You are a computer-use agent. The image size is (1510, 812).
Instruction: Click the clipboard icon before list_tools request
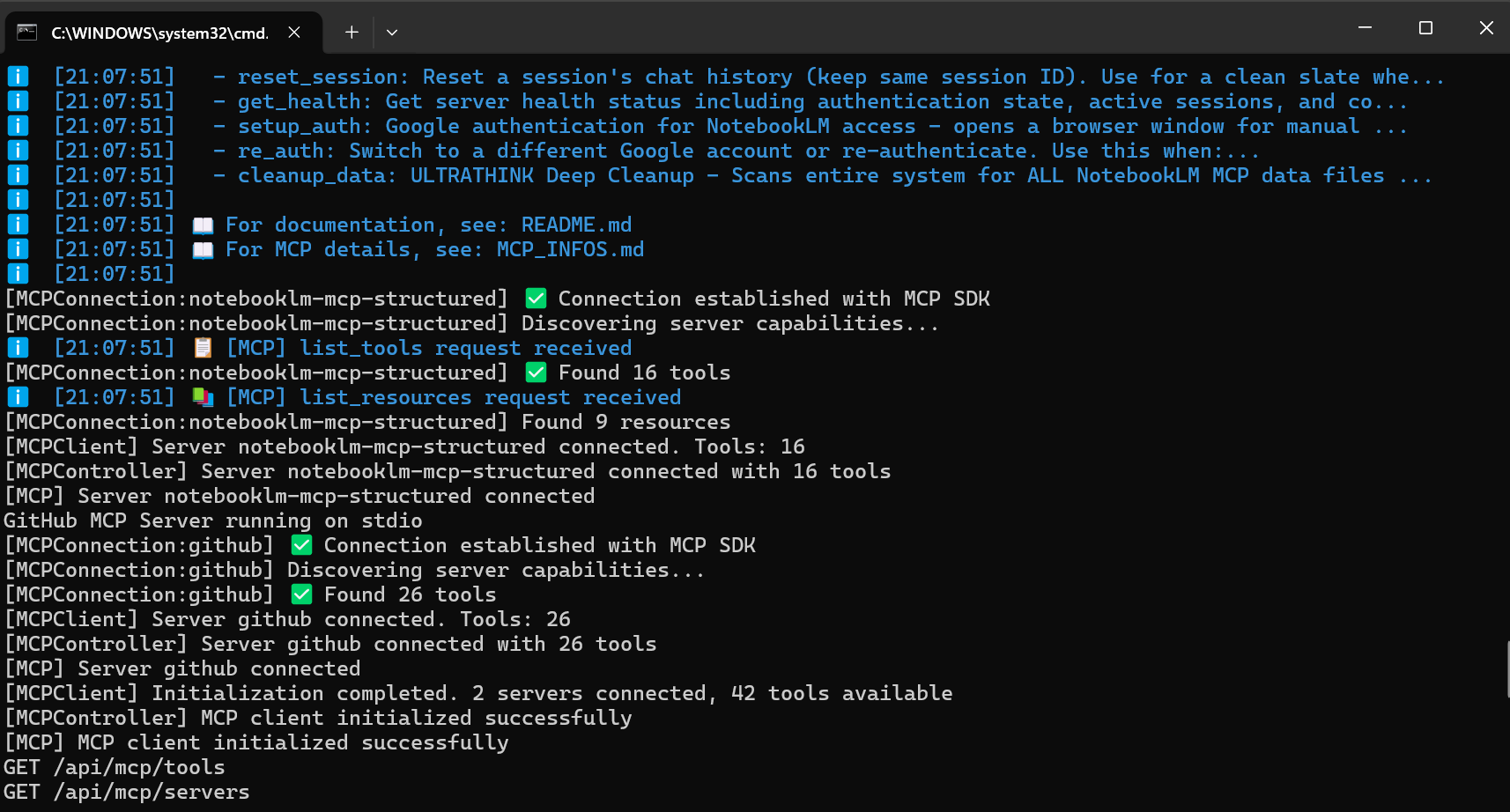coord(203,349)
